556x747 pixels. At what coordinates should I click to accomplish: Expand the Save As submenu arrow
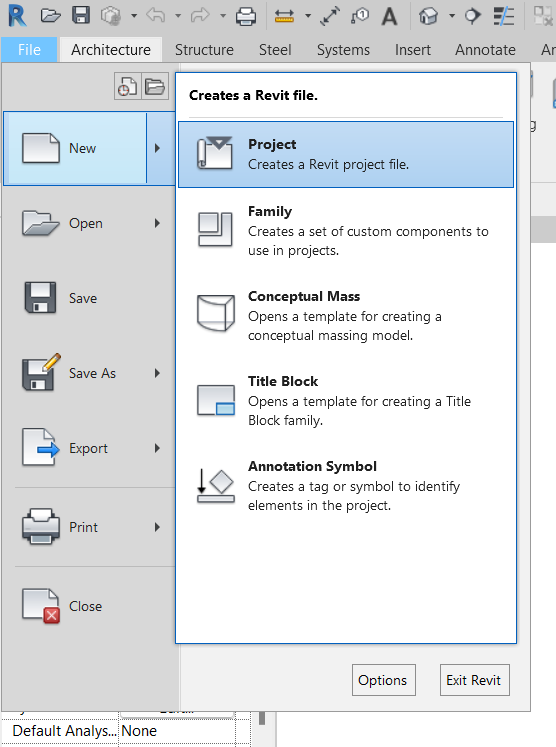tap(157, 373)
